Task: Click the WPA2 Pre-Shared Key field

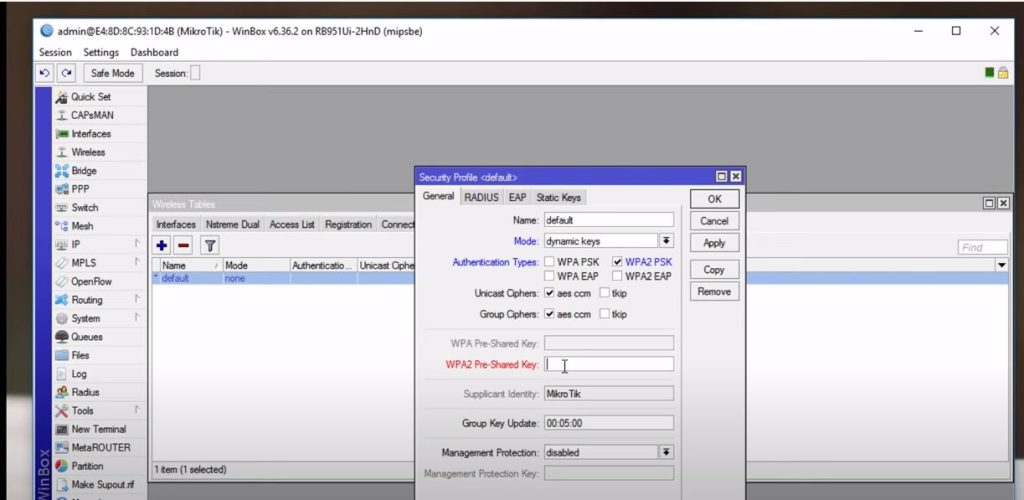Action: pos(609,364)
